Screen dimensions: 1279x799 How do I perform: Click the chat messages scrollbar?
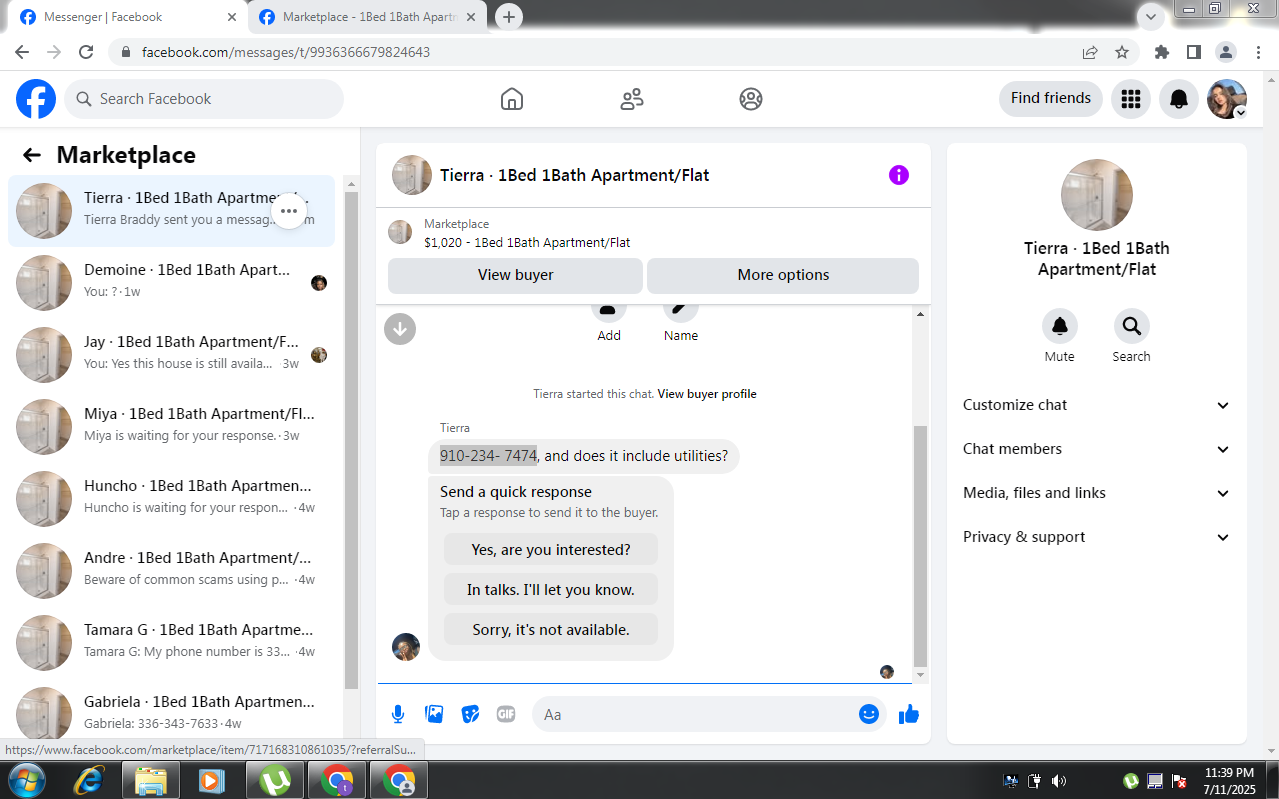[921, 545]
